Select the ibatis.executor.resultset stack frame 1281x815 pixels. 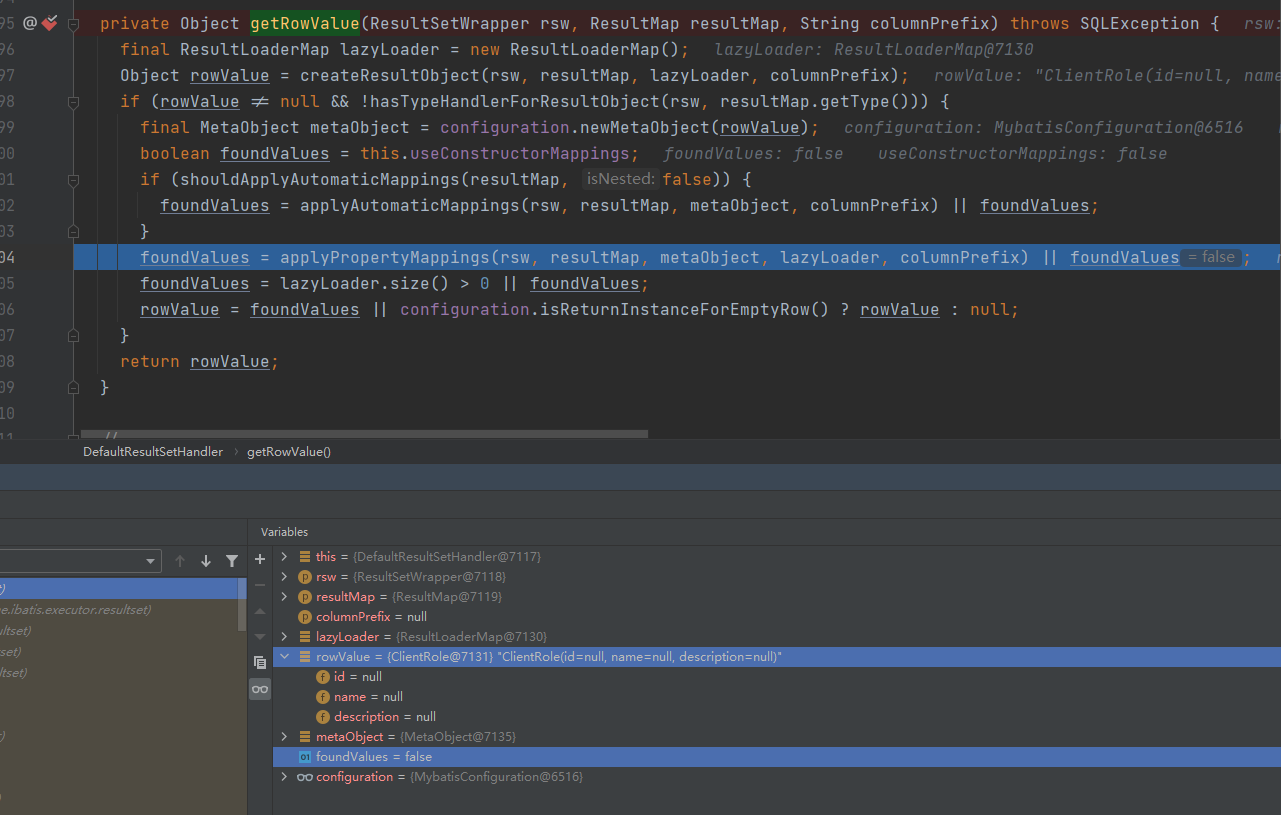(x=119, y=609)
